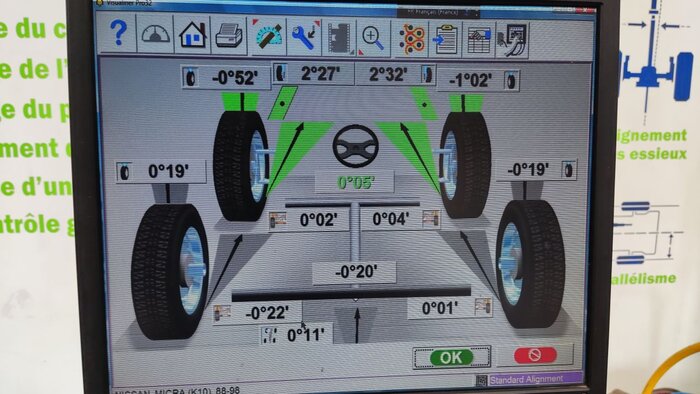
Task: Zoom in with the magnifier icon
Action: tap(373, 38)
